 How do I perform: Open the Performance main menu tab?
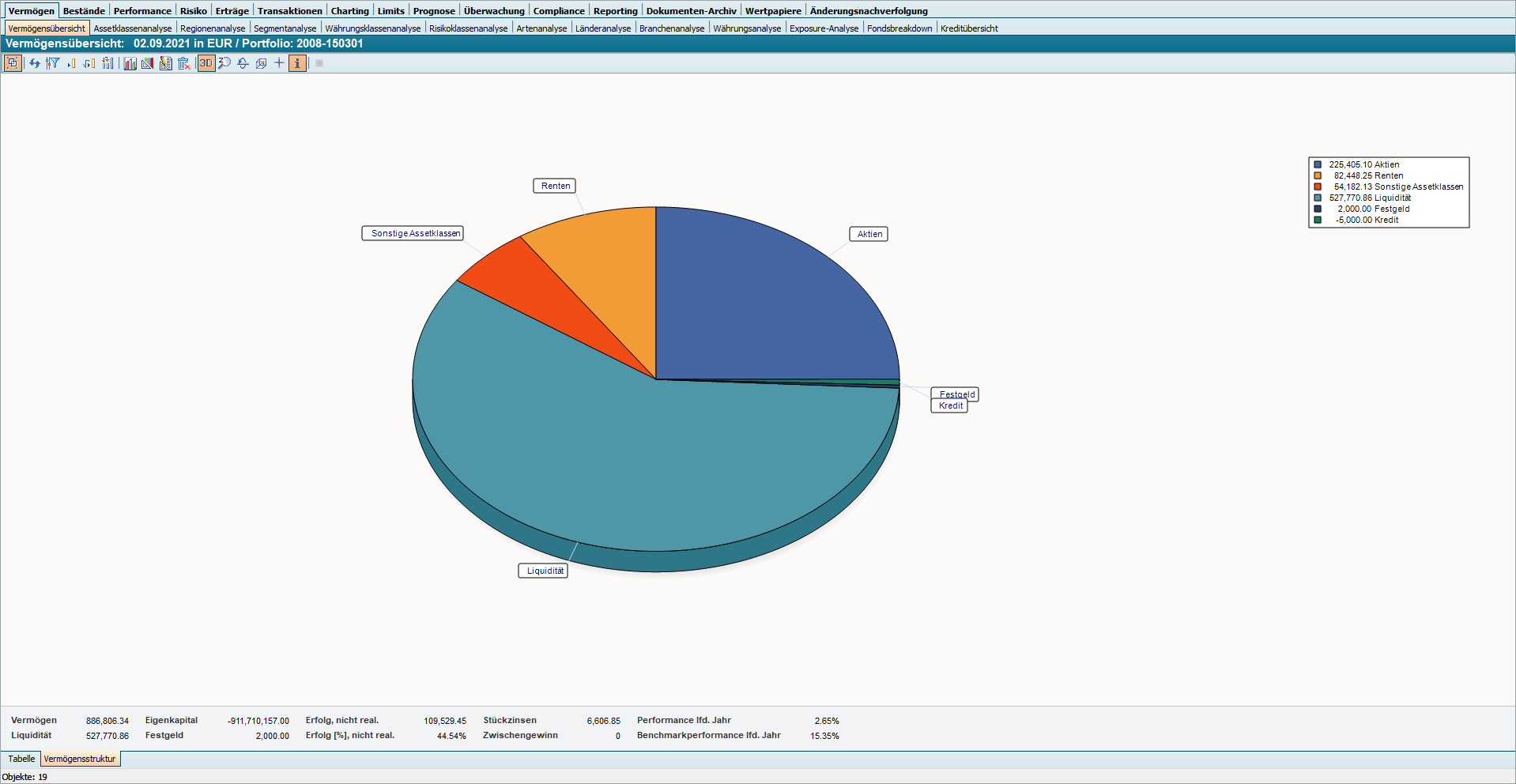click(x=142, y=11)
